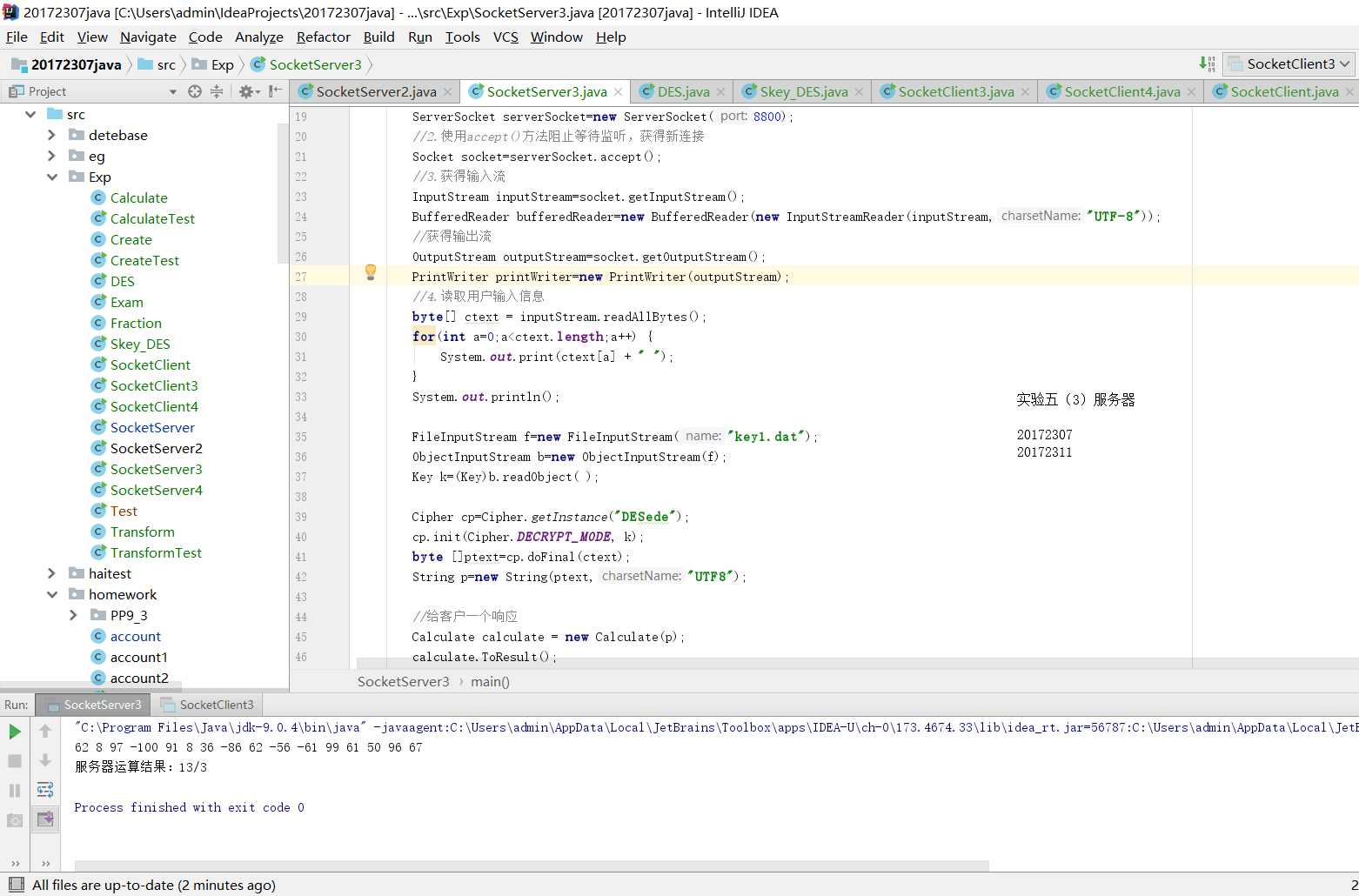Click the Down stack trace arrow
This screenshot has height=896, width=1359.
(45, 761)
